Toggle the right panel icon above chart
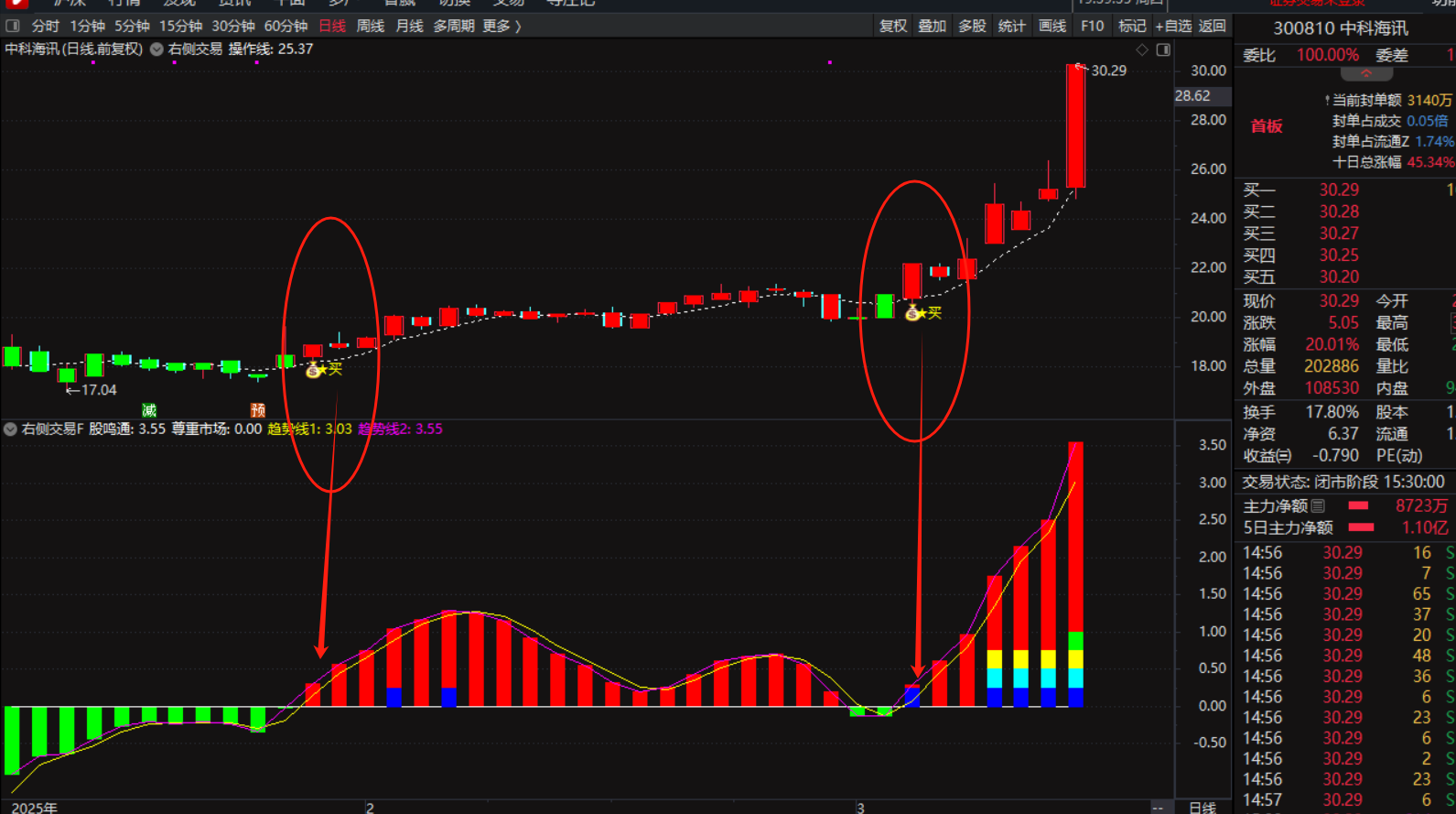1456x814 pixels. coord(1163,49)
